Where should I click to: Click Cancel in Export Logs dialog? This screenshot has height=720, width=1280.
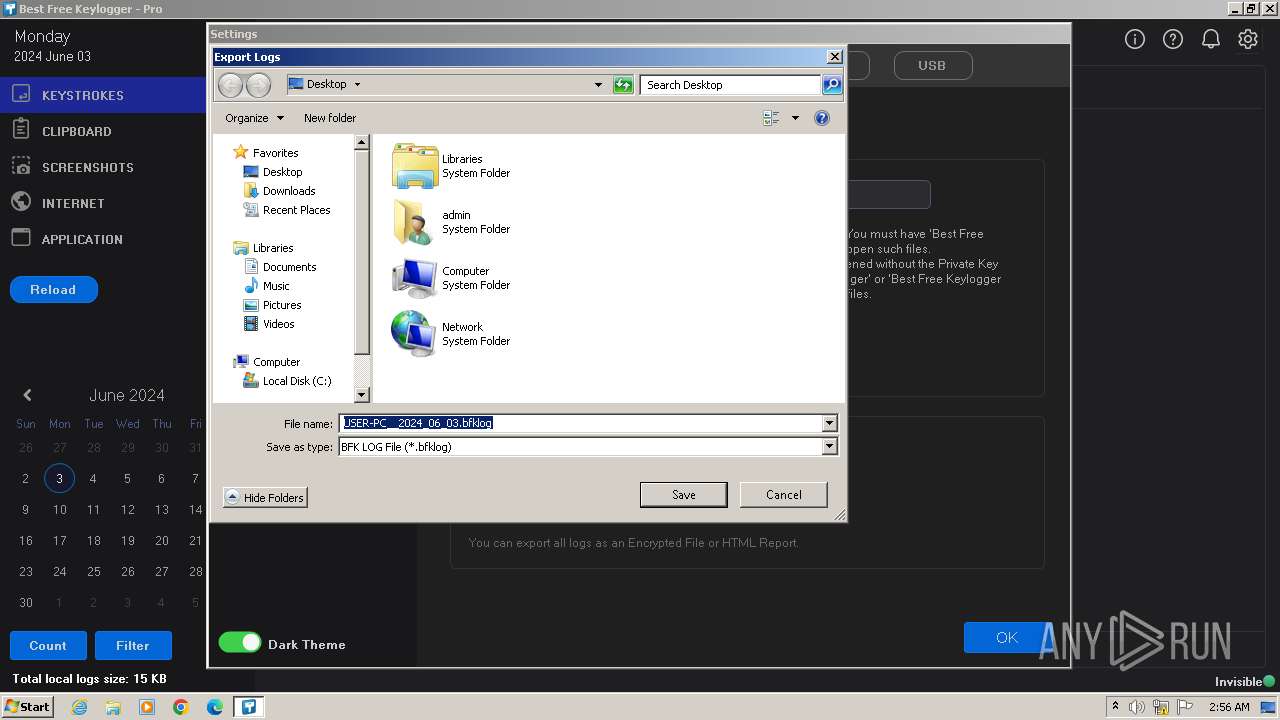tap(784, 495)
